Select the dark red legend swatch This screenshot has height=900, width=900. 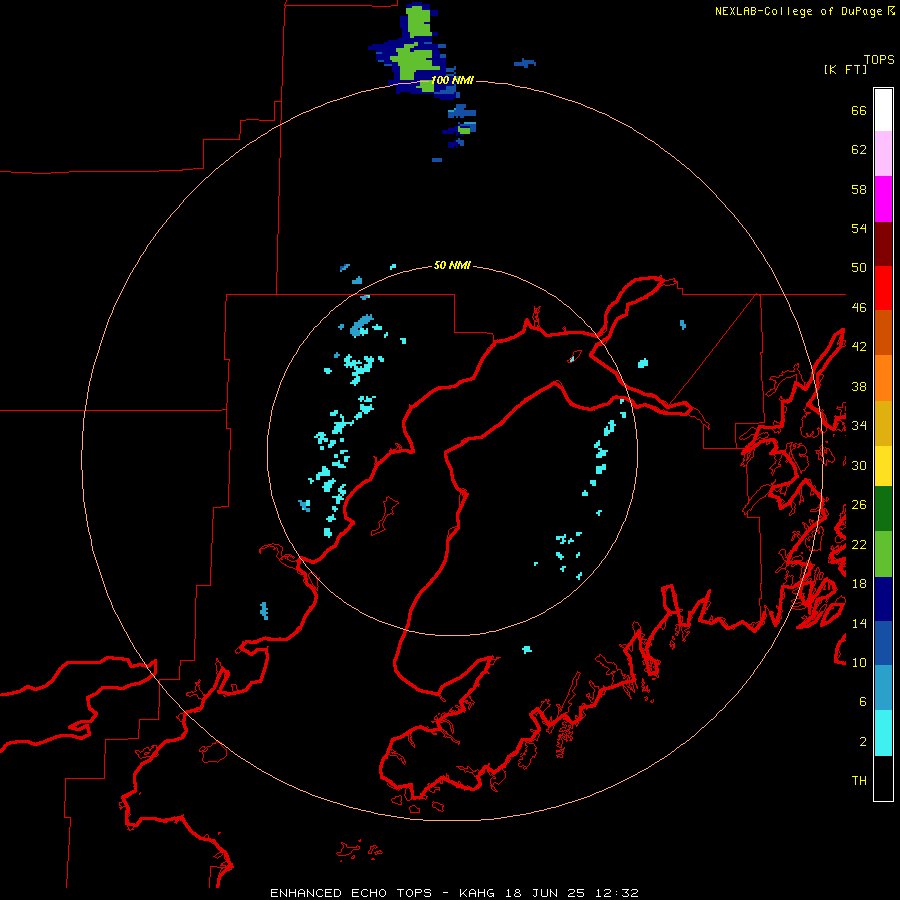tap(883, 244)
